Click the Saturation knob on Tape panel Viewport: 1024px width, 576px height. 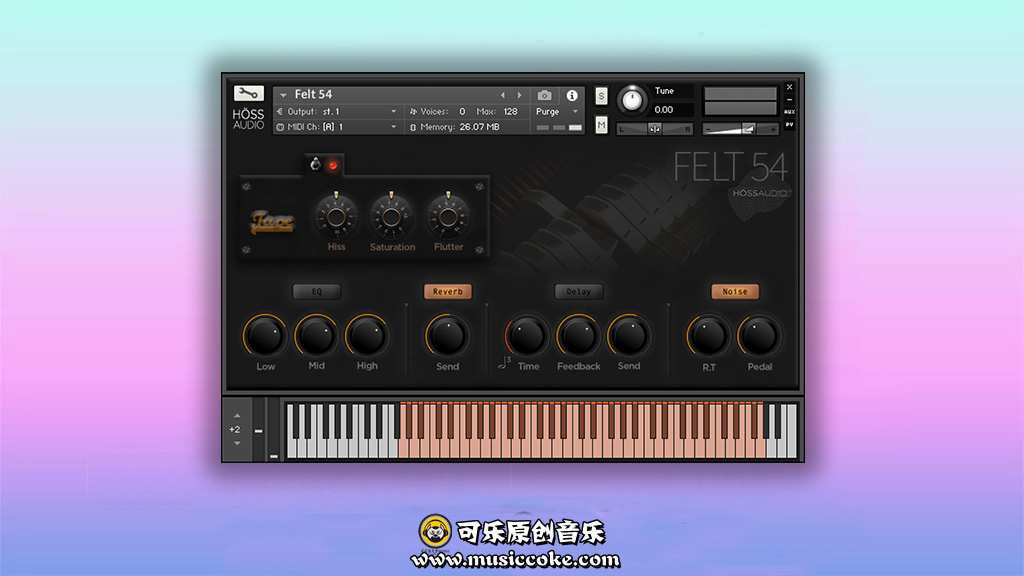pyautogui.click(x=391, y=217)
